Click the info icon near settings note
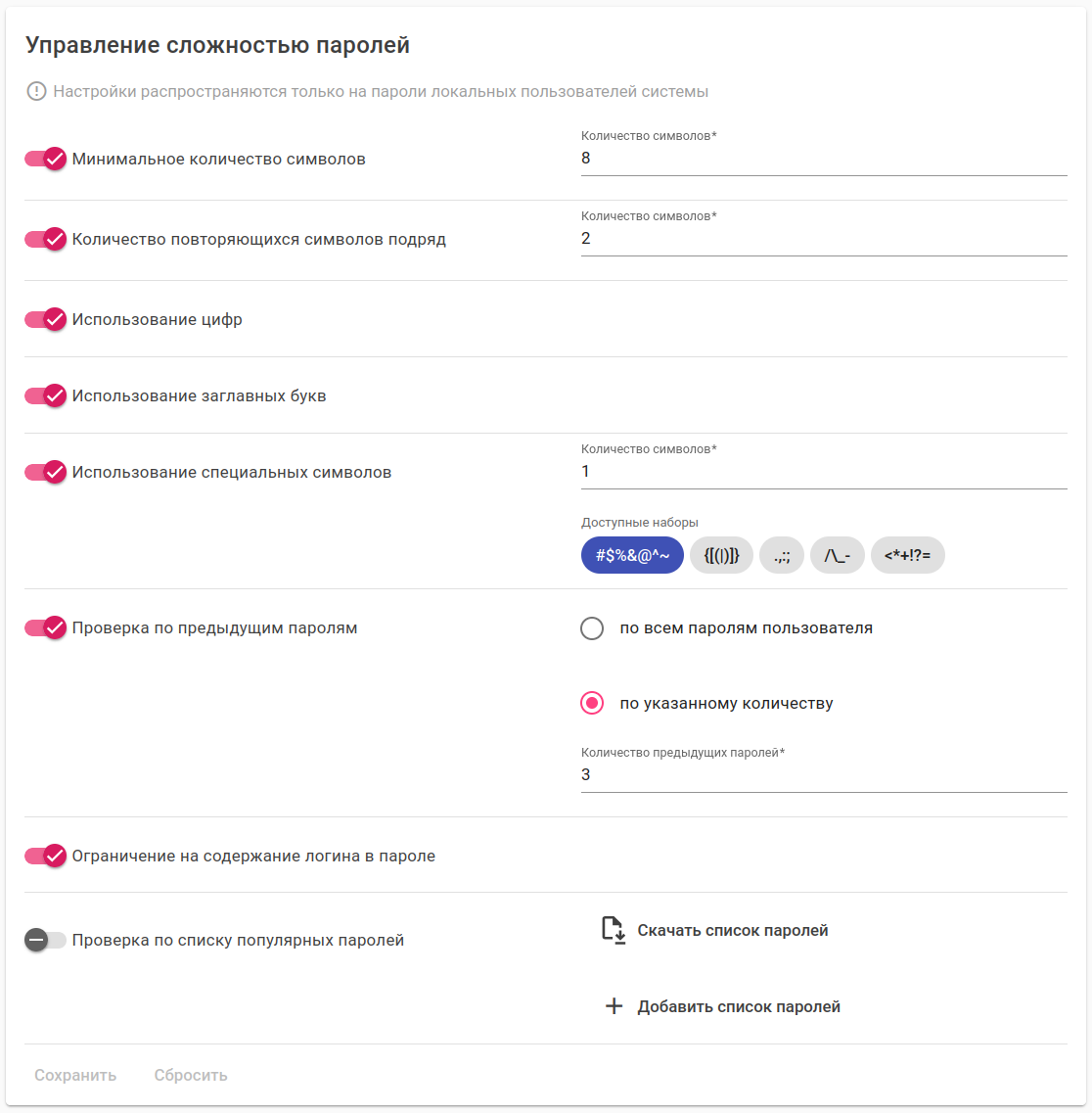Screen dimensions: 1092x1113 (x=36, y=92)
